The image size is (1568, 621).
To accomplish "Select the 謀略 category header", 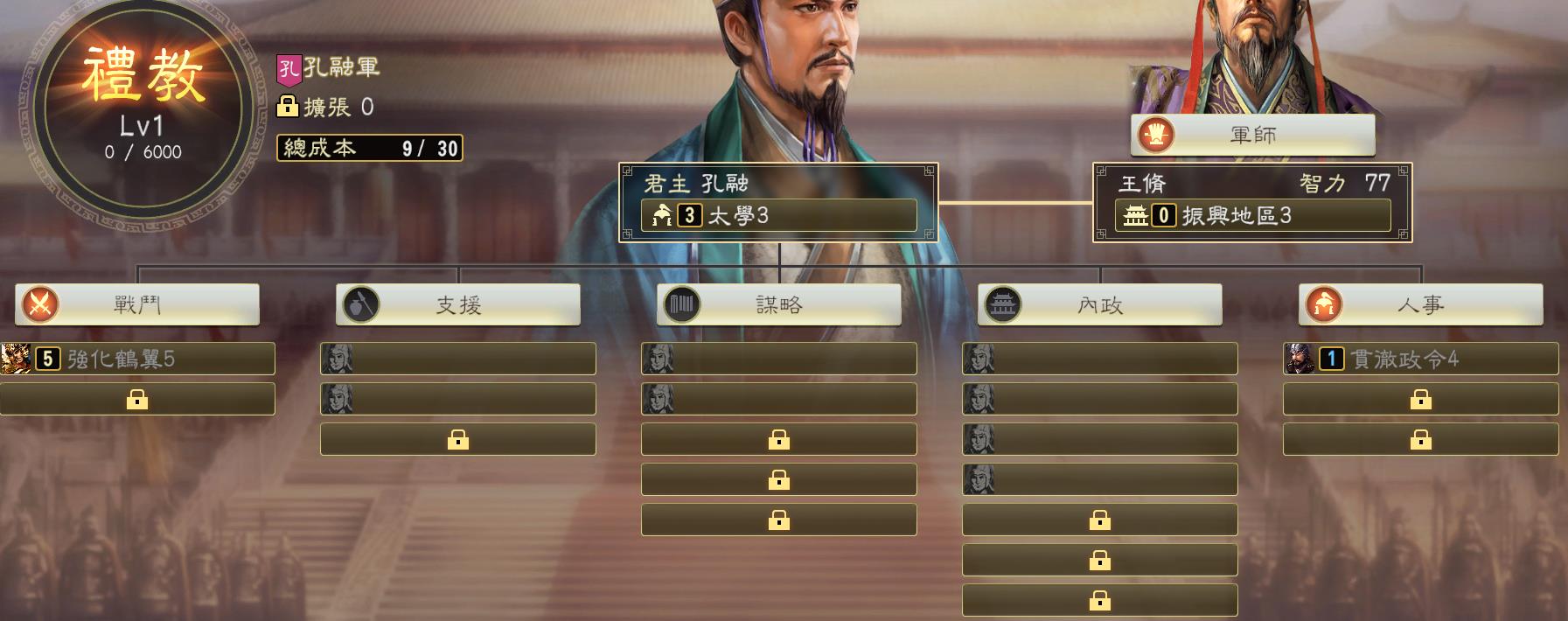I will pyautogui.click(x=779, y=304).
